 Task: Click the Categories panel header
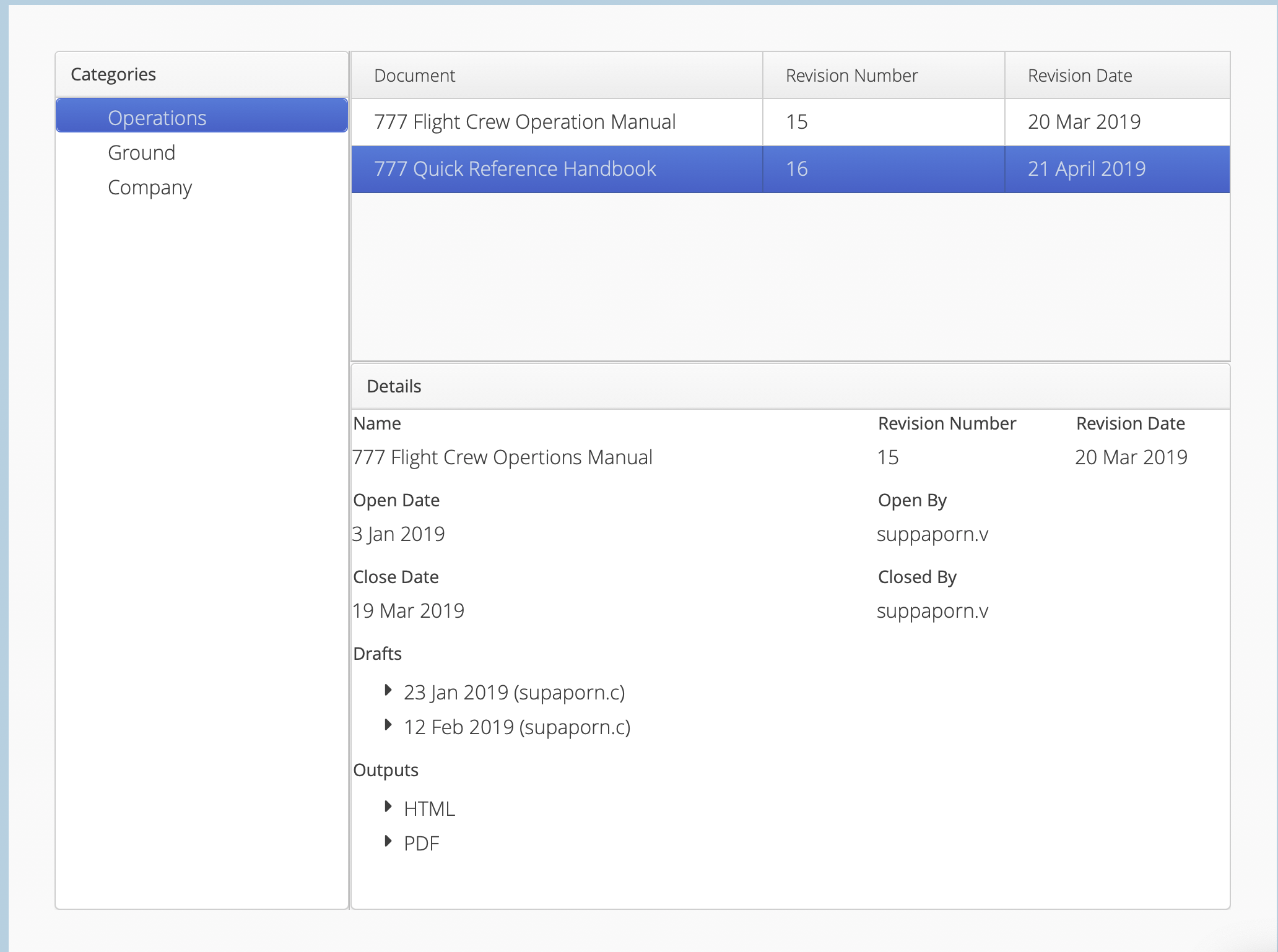pos(113,74)
